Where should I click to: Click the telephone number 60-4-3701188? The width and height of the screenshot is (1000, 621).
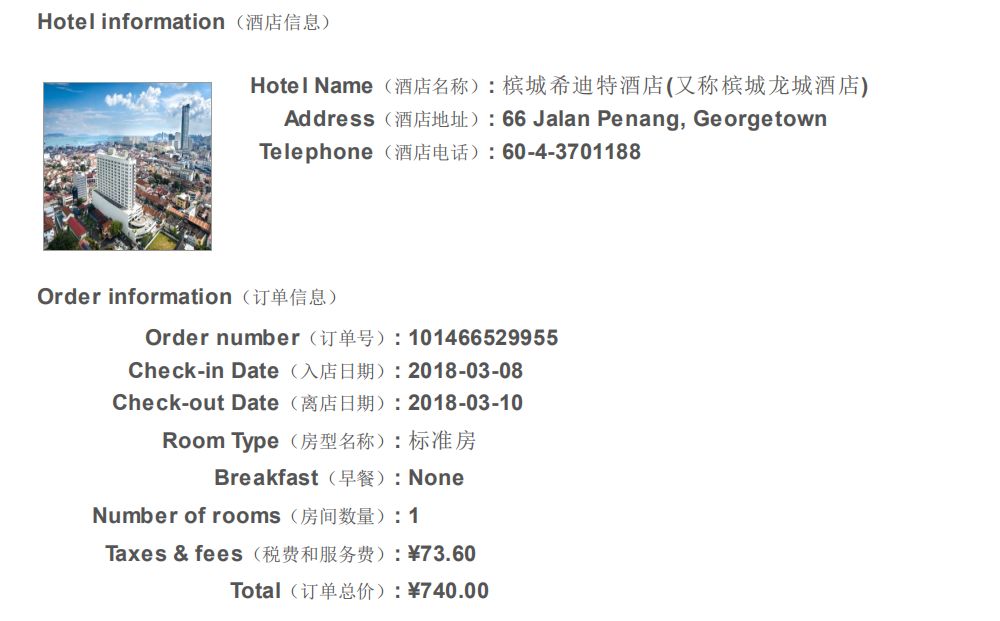pyautogui.click(x=571, y=152)
